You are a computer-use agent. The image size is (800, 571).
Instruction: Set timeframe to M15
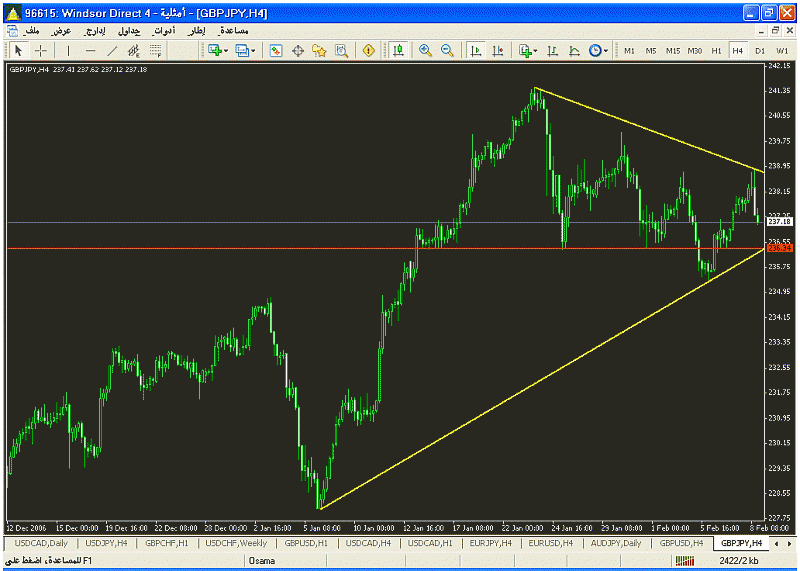tap(672, 51)
